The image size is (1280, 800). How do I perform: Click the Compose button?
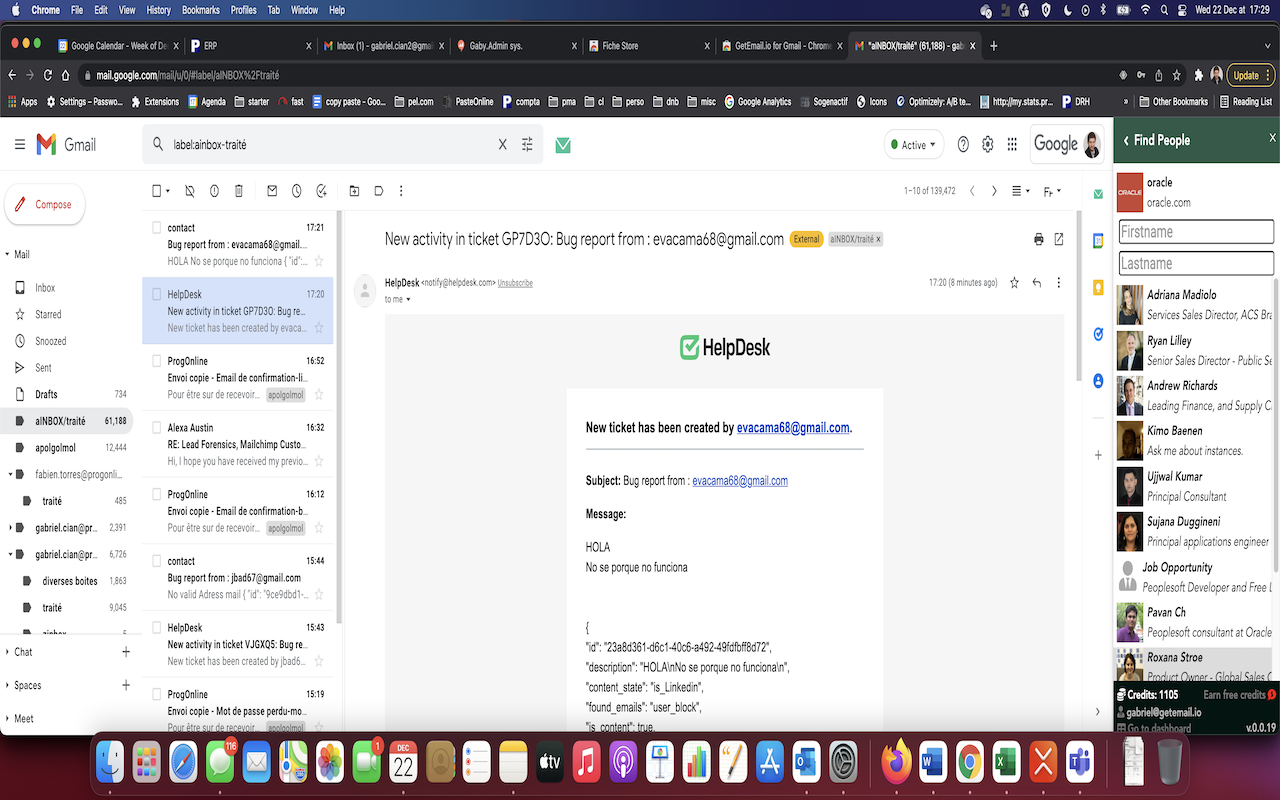click(x=45, y=204)
